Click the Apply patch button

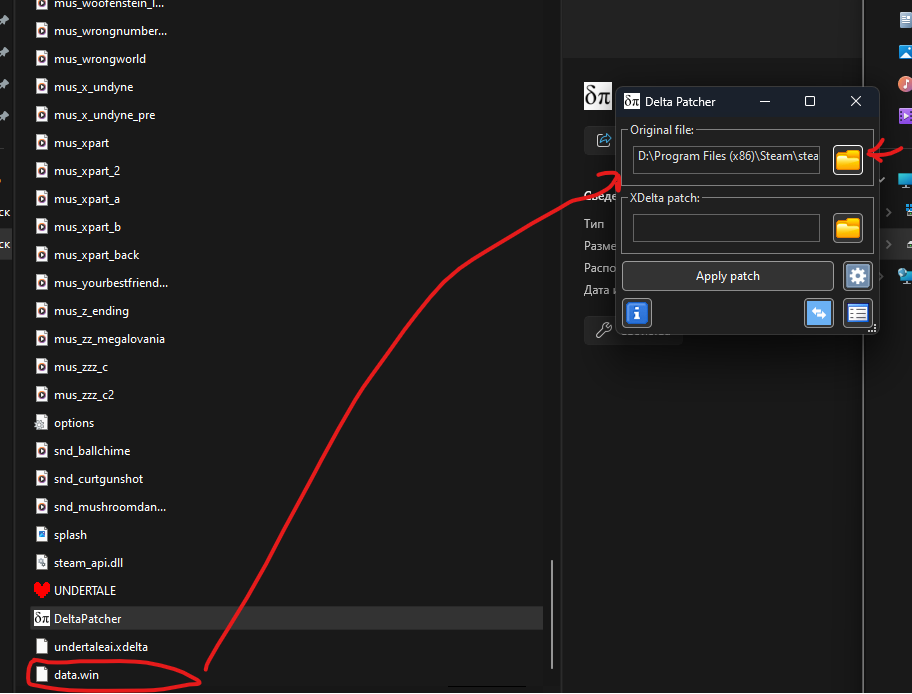click(728, 276)
